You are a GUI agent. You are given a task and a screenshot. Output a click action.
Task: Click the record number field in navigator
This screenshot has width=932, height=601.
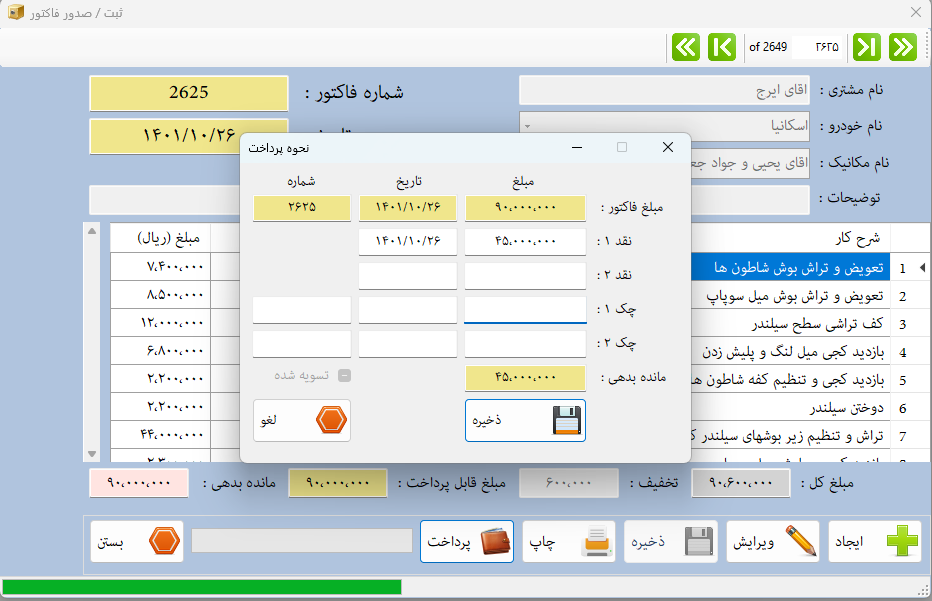tap(820, 47)
